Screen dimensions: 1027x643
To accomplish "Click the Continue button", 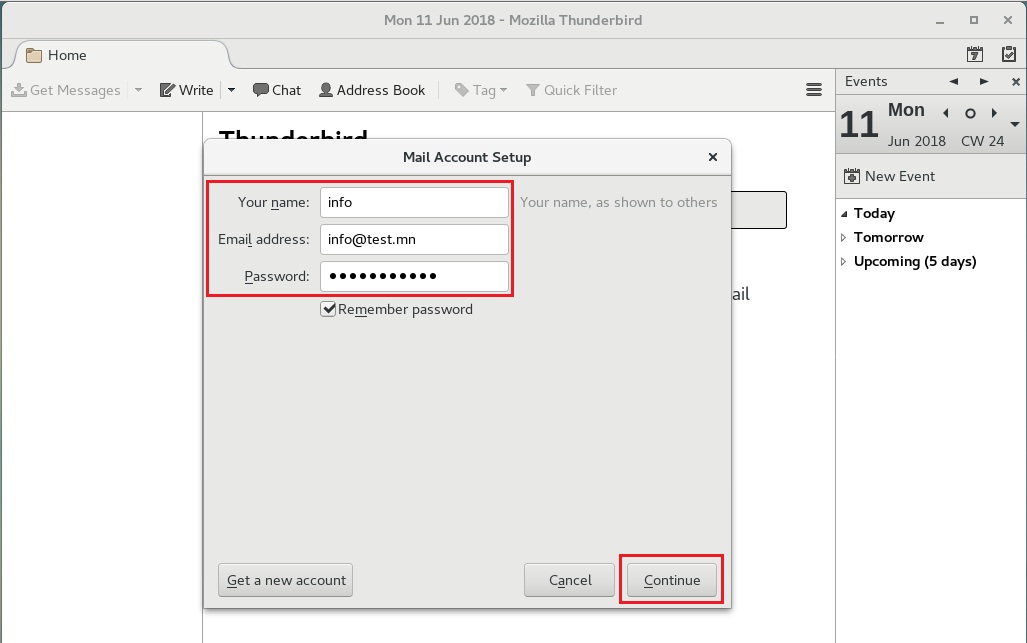I will (672, 580).
